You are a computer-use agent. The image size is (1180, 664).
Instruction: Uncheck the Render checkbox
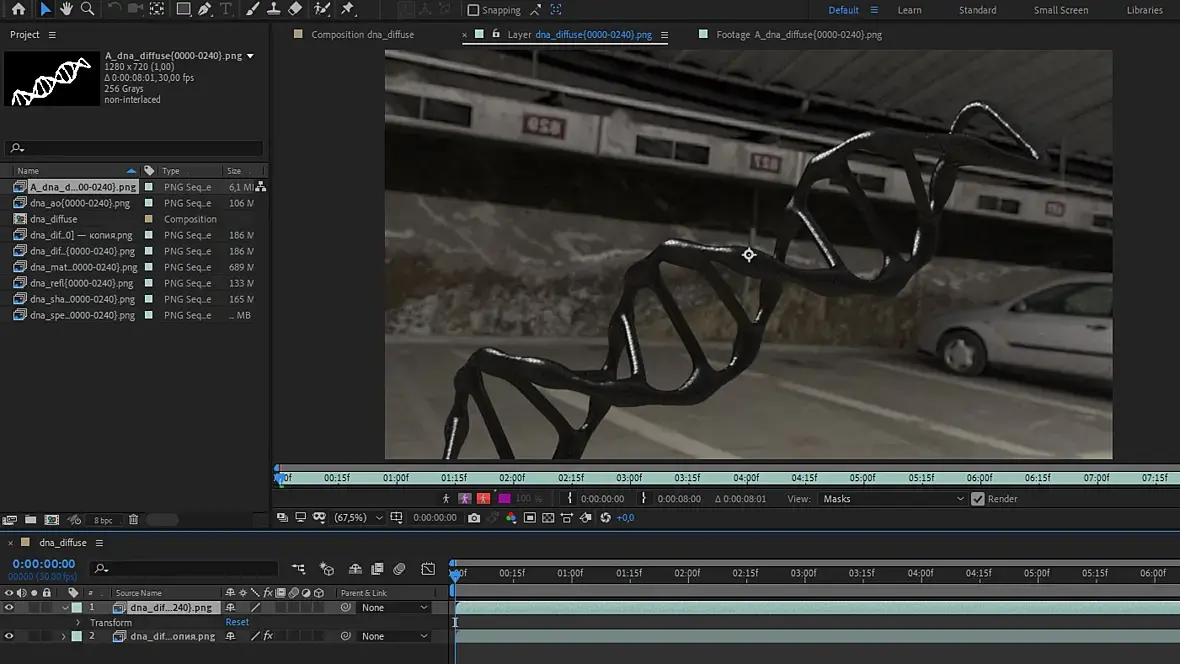pyautogui.click(x=978, y=499)
